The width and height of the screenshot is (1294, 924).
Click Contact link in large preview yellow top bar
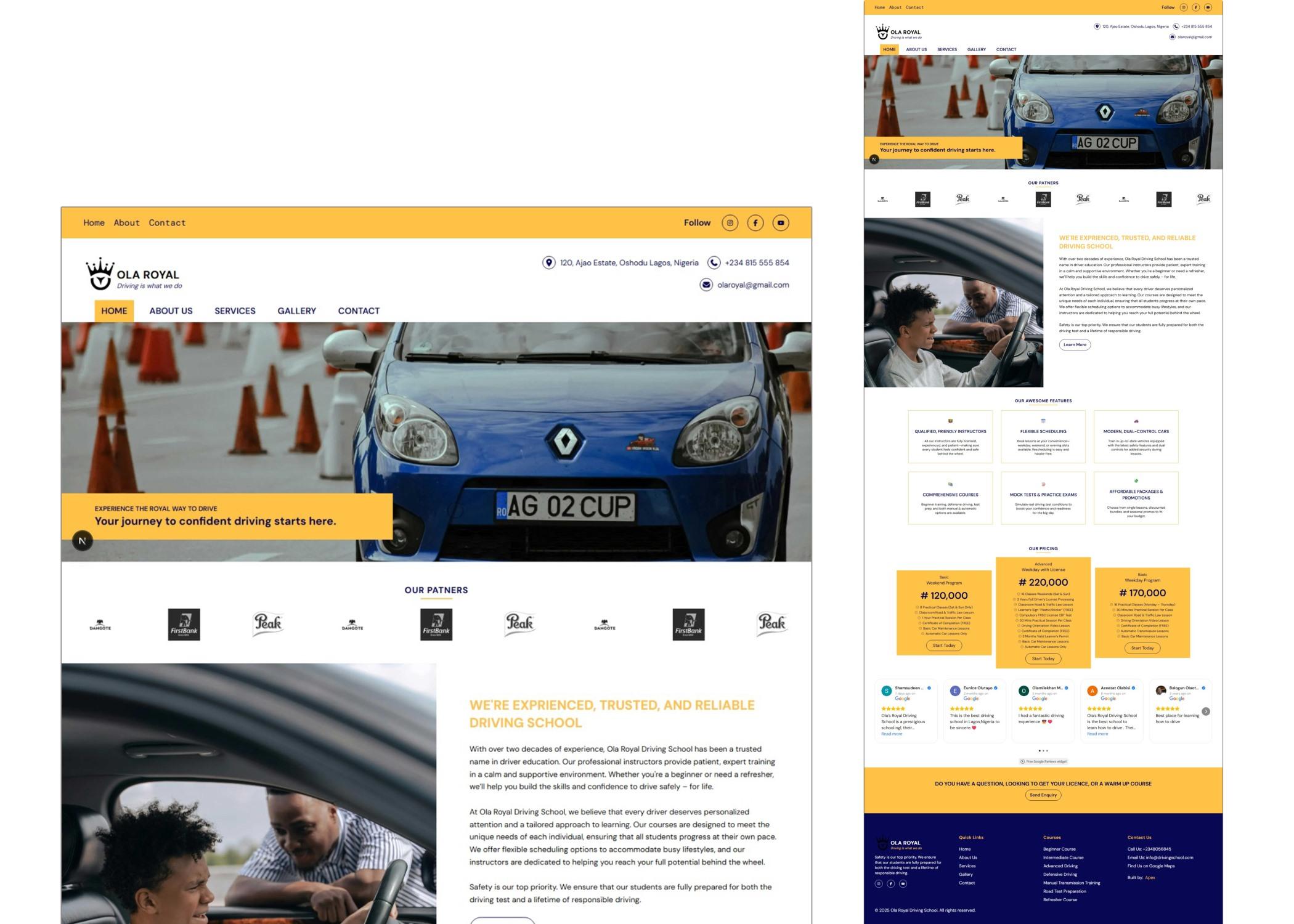tap(167, 223)
